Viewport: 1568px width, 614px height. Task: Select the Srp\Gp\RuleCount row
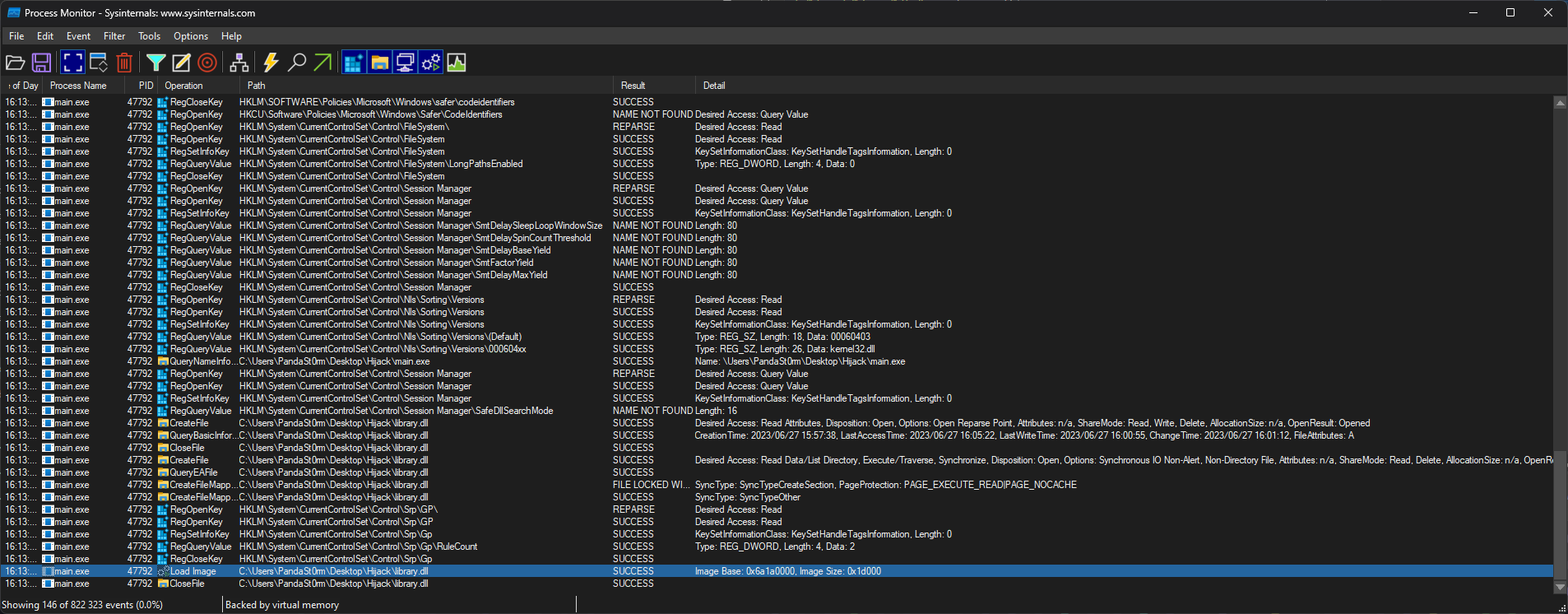click(777, 547)
